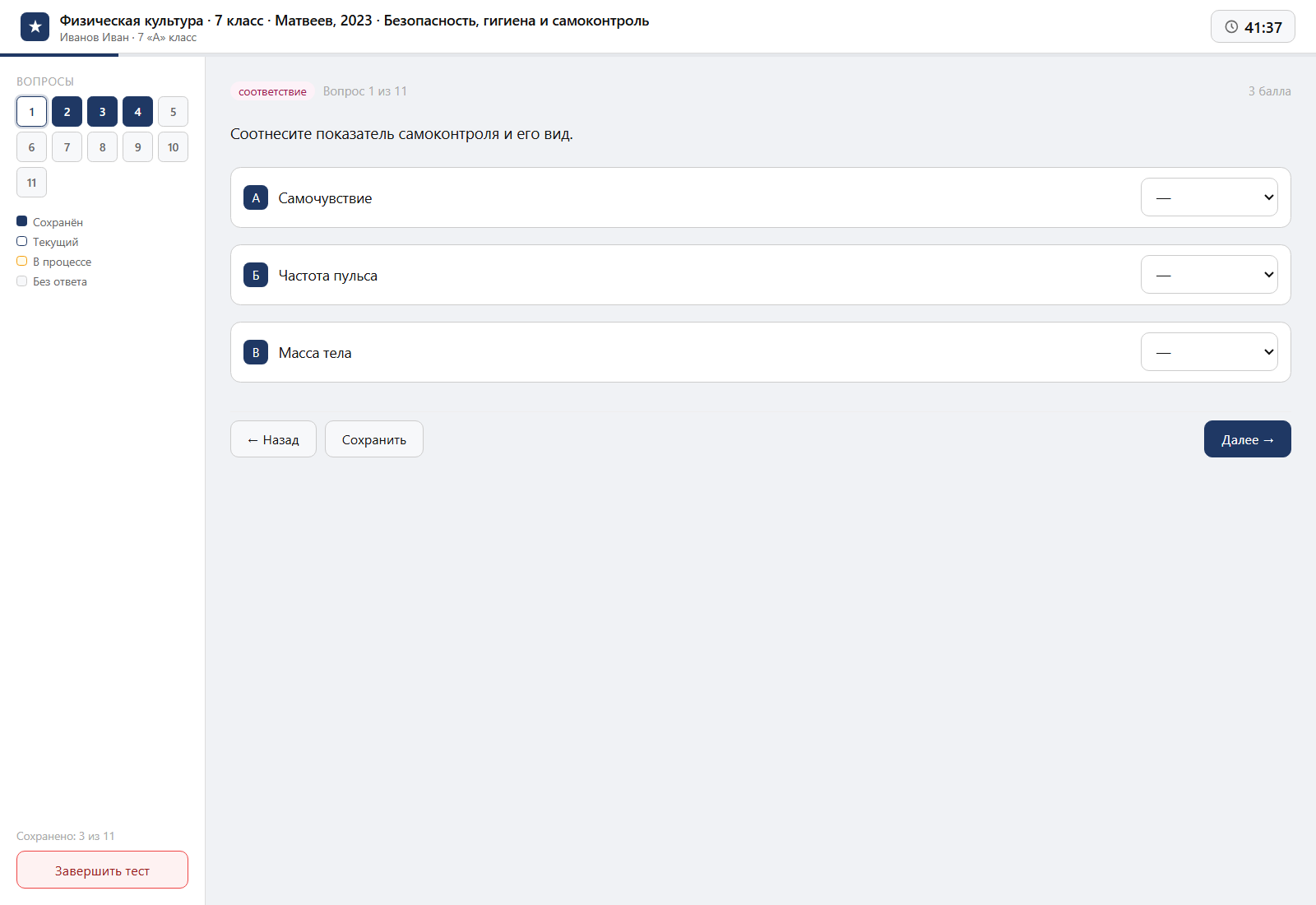Click the Далее next button
Viewport: 1316px width, 905px height.
(1248, 439)
